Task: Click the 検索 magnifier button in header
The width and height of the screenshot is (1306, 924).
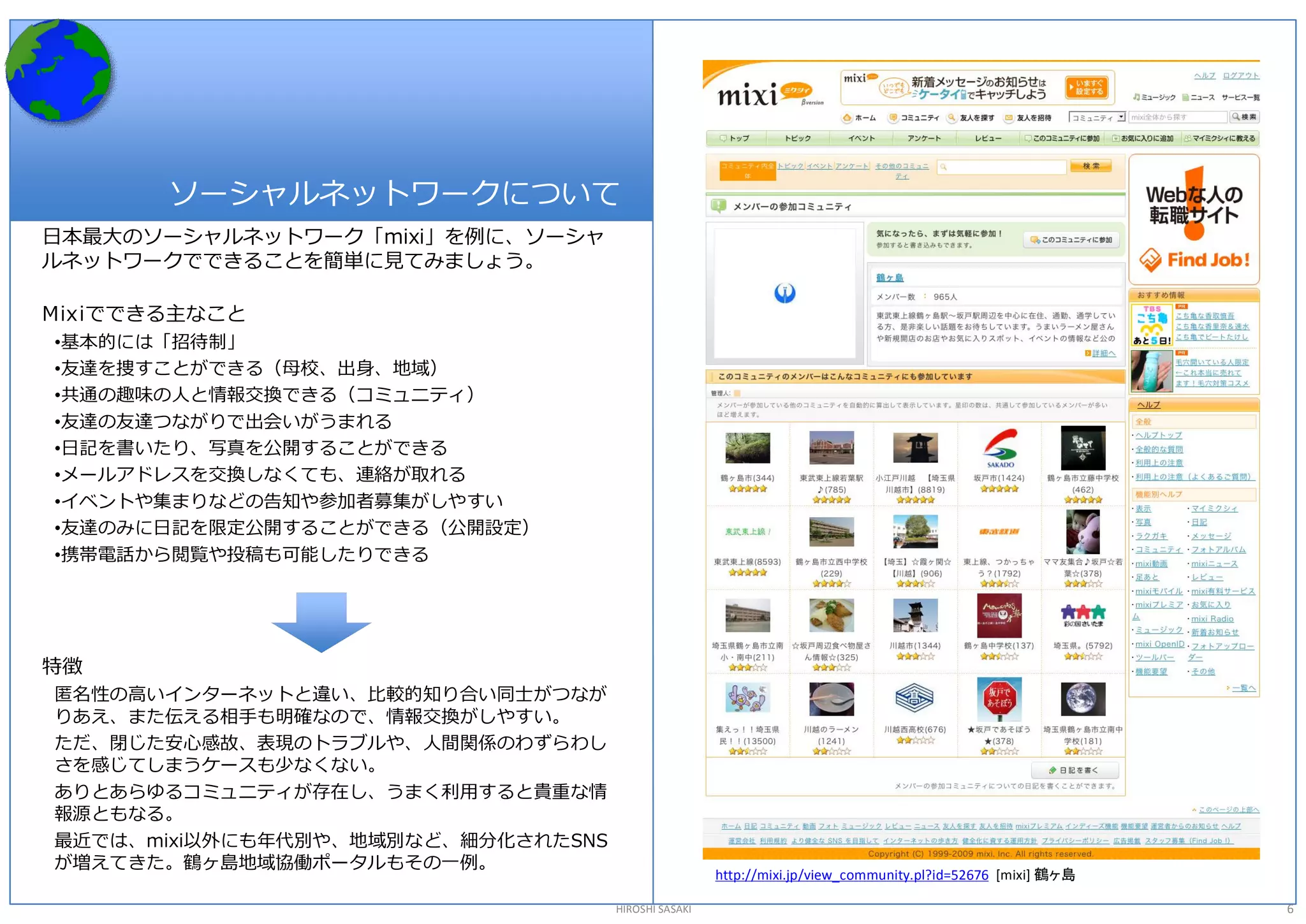Action: [1244, 117]
